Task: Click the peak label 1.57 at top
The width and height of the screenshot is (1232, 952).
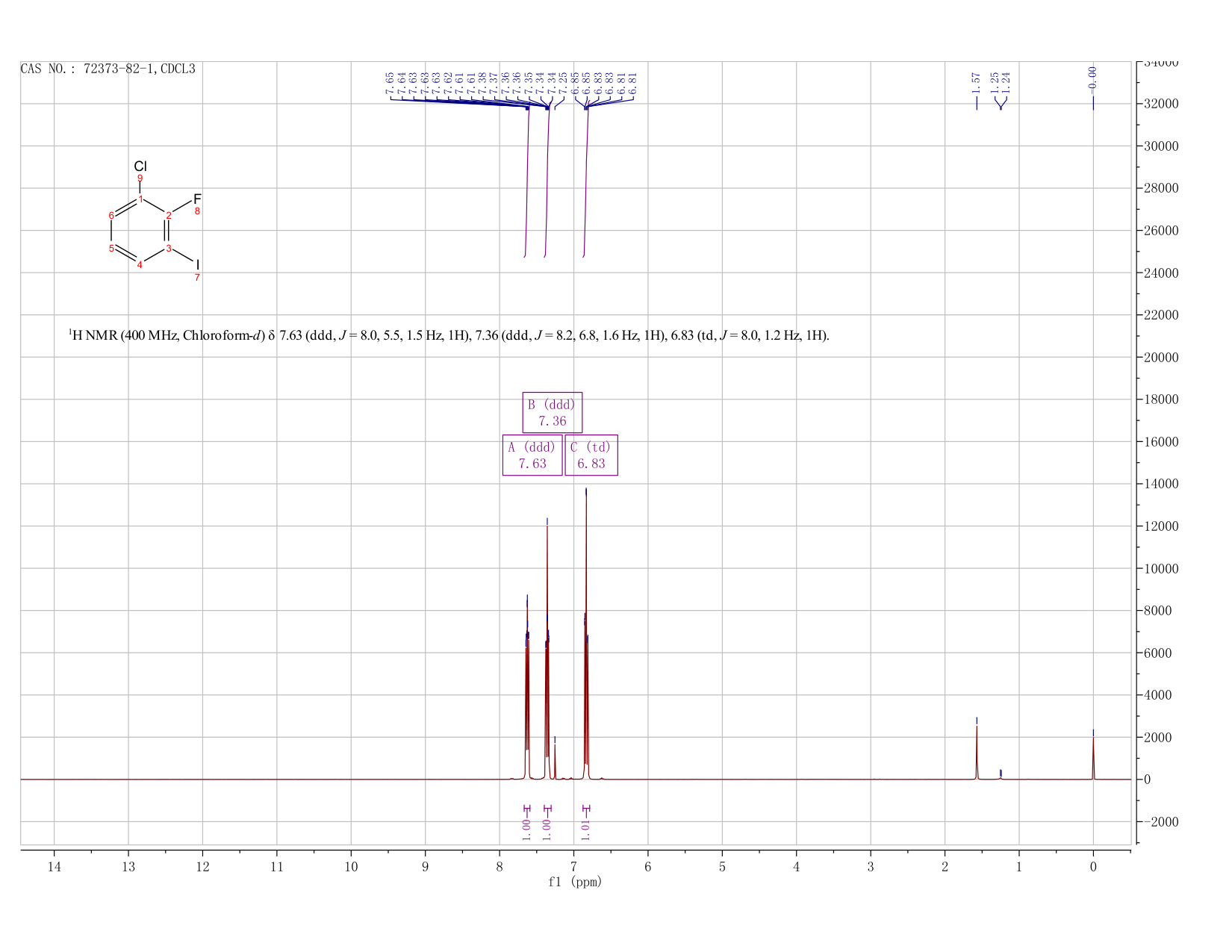Action: point(976,82)
